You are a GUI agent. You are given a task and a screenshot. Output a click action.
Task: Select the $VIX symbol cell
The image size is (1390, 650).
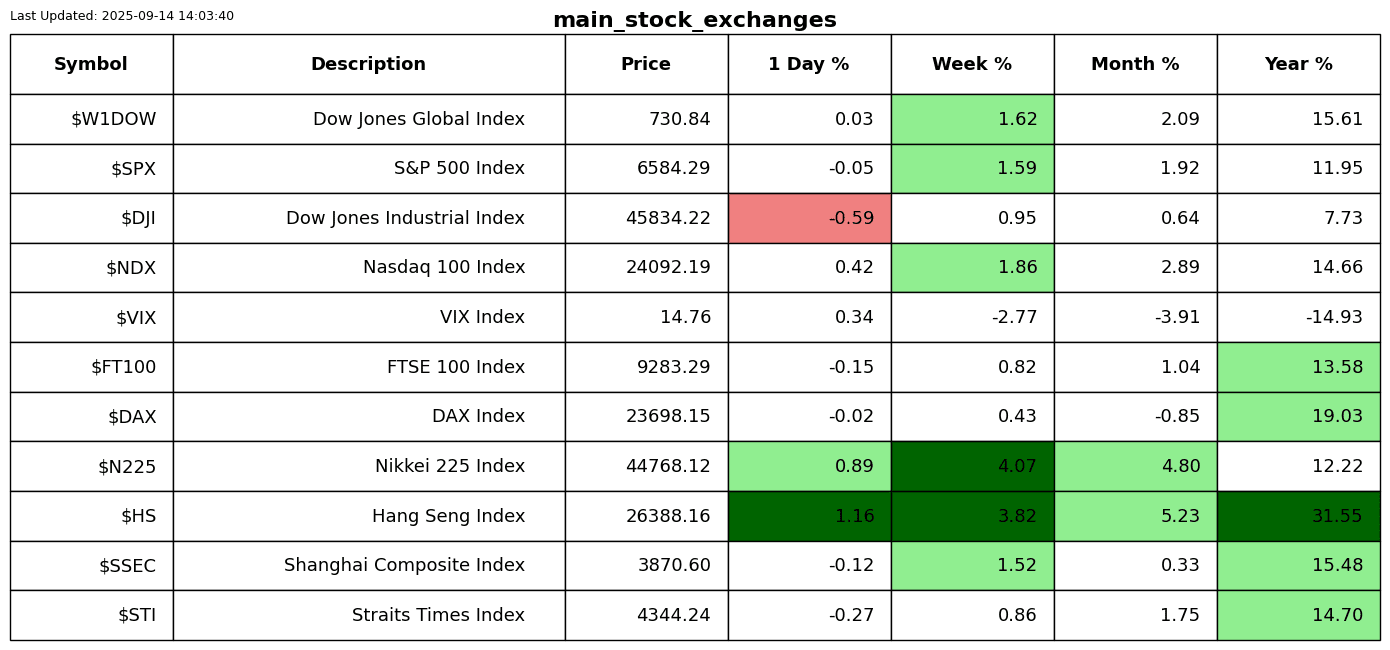[x=136, y=318]
